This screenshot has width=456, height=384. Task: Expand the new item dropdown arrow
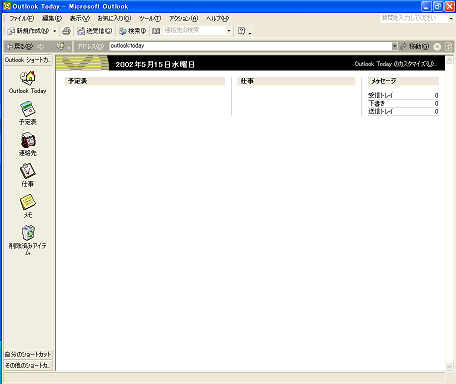tap(55, 31)
